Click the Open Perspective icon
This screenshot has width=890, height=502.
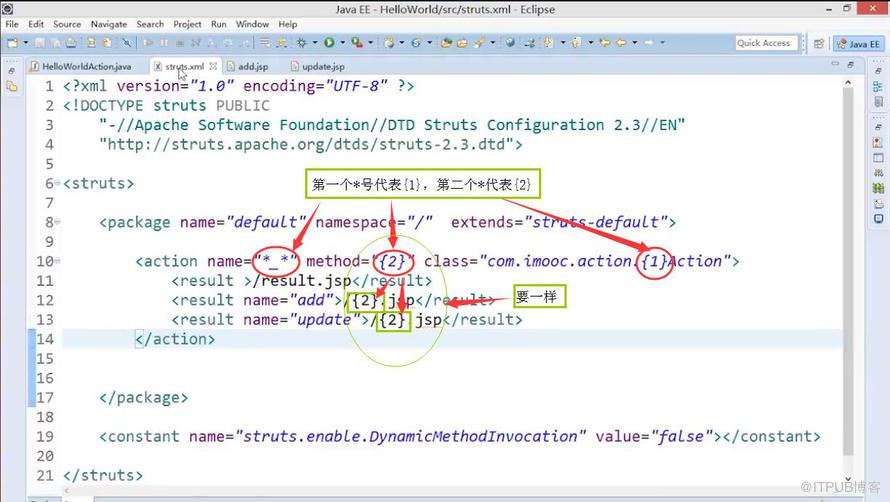(x=818, y=43)
